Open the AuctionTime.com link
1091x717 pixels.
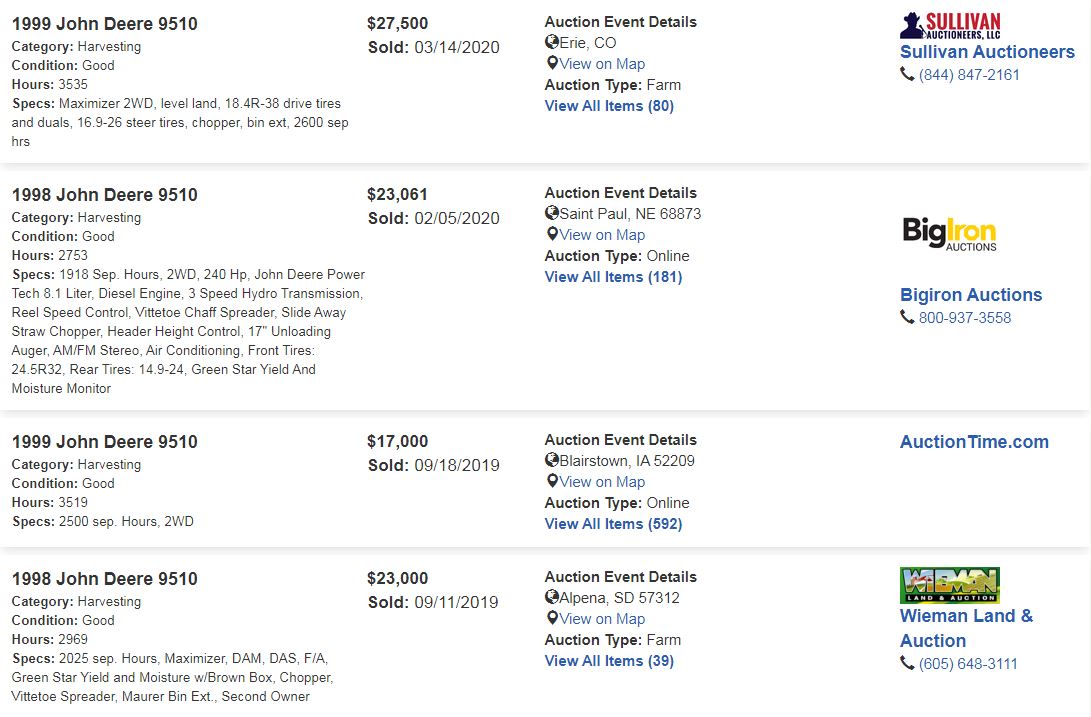click(x=974, y=442)
